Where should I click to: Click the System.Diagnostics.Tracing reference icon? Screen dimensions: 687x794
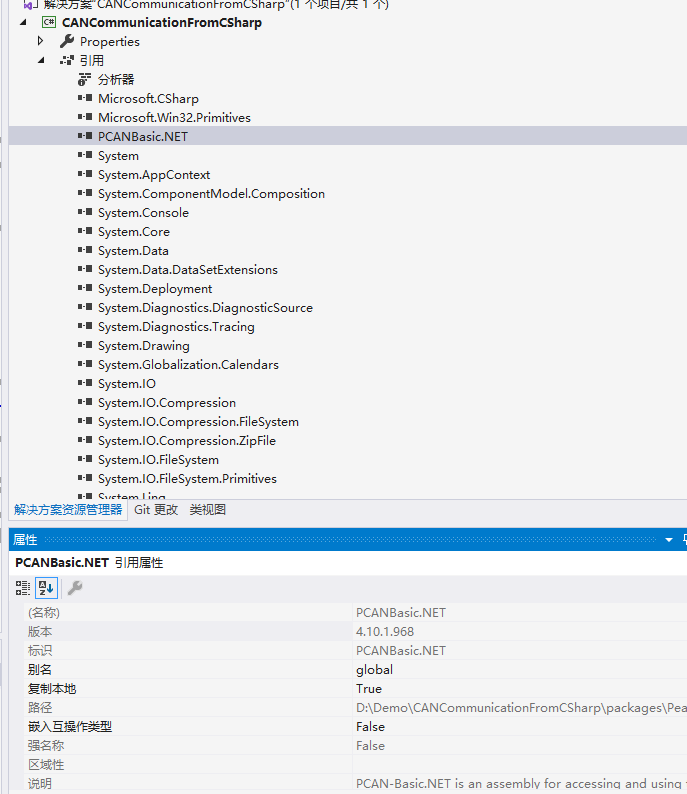pyautogui.click(x=85, y=326)
